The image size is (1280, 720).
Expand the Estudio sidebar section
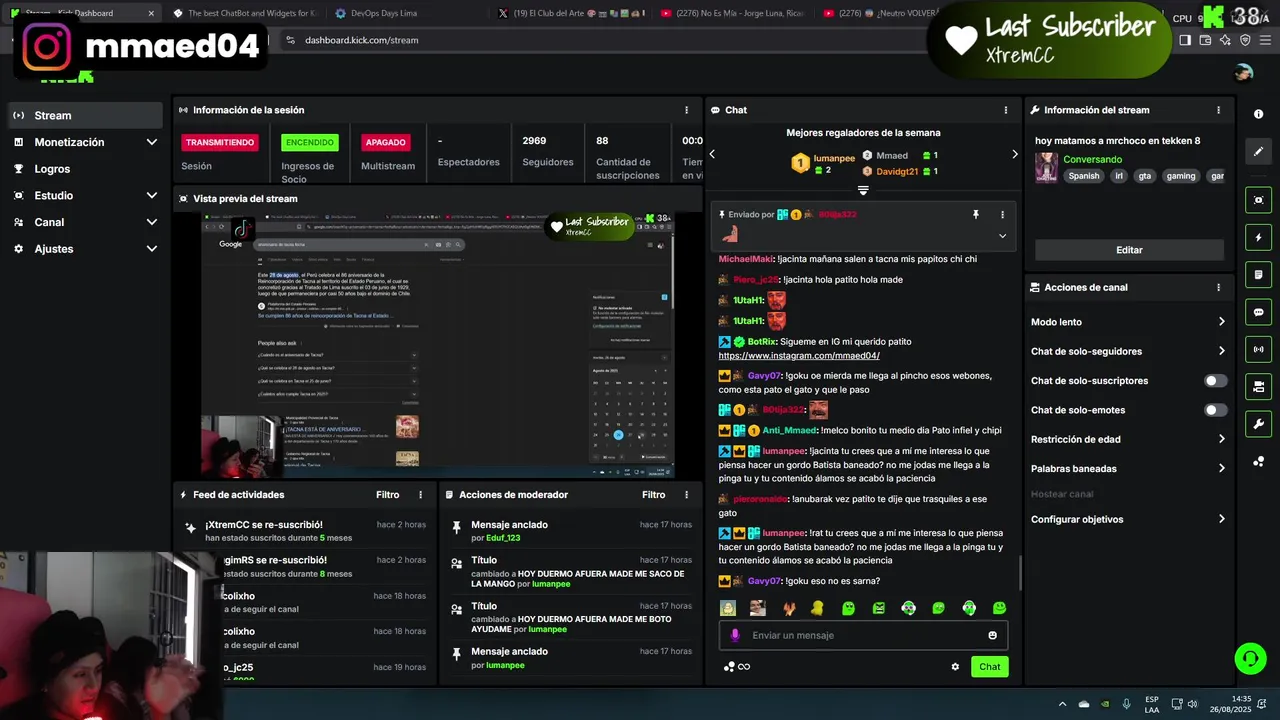click(x=85, y=195)
